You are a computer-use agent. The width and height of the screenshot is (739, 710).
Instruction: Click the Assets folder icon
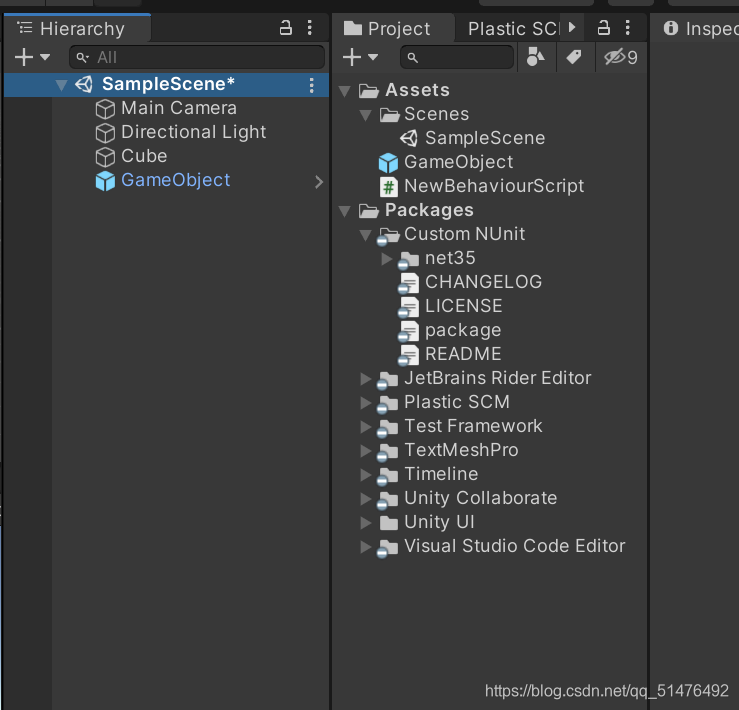369,91
